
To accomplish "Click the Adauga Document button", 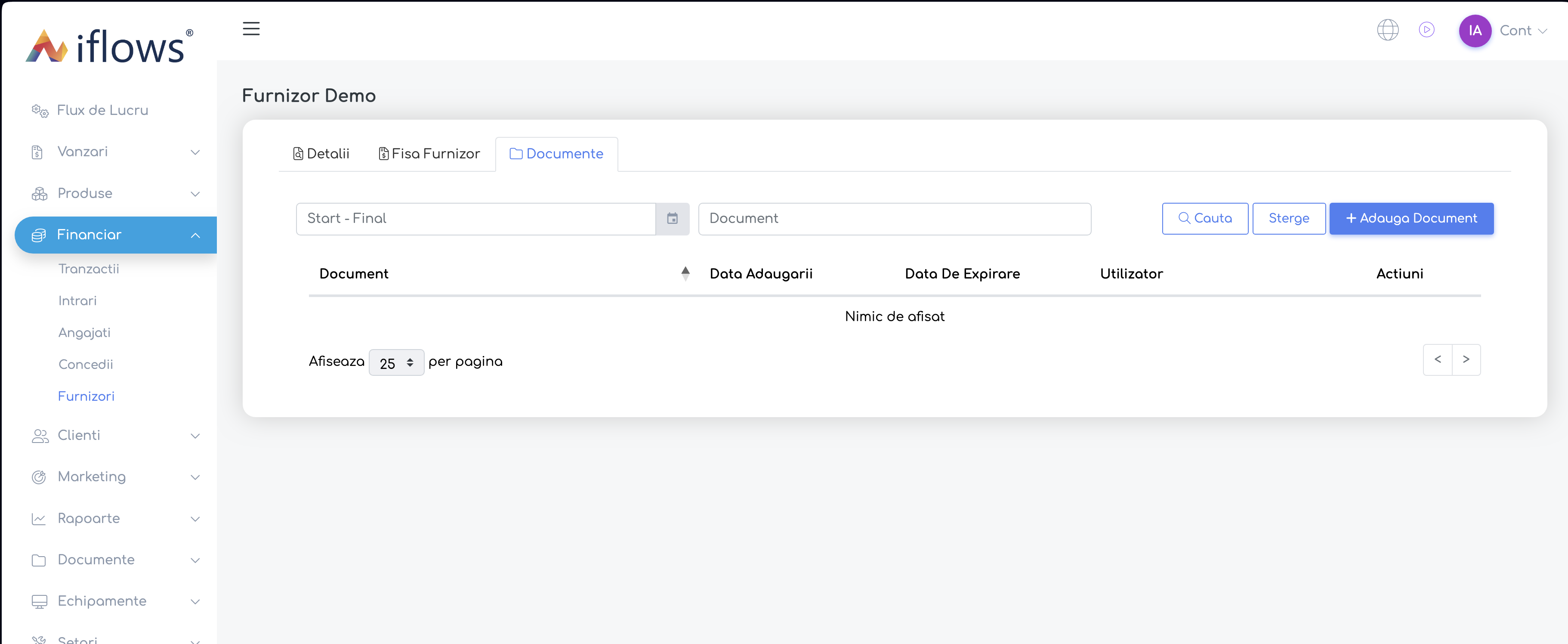I will [1411, 219].
